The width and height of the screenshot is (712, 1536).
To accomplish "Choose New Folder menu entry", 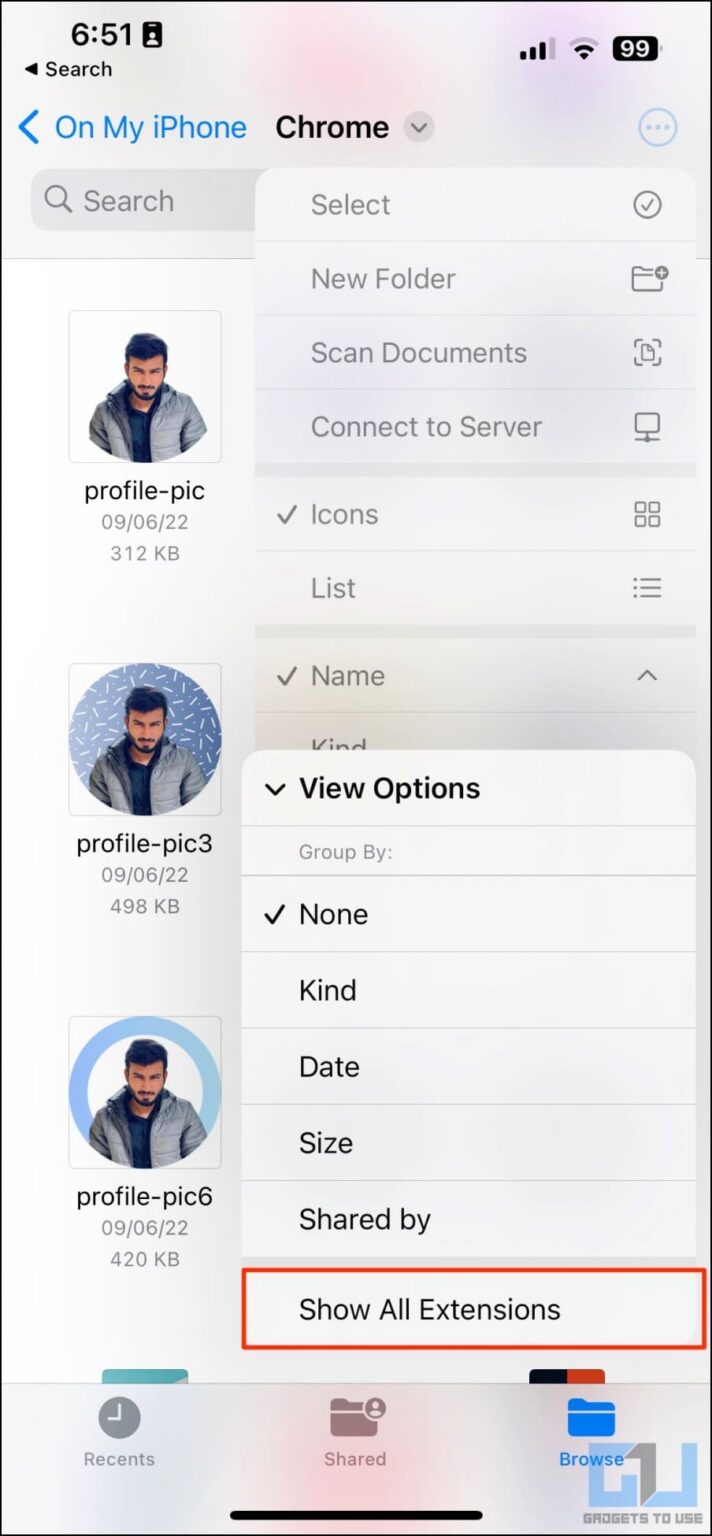I will click(x=475, y=279).
